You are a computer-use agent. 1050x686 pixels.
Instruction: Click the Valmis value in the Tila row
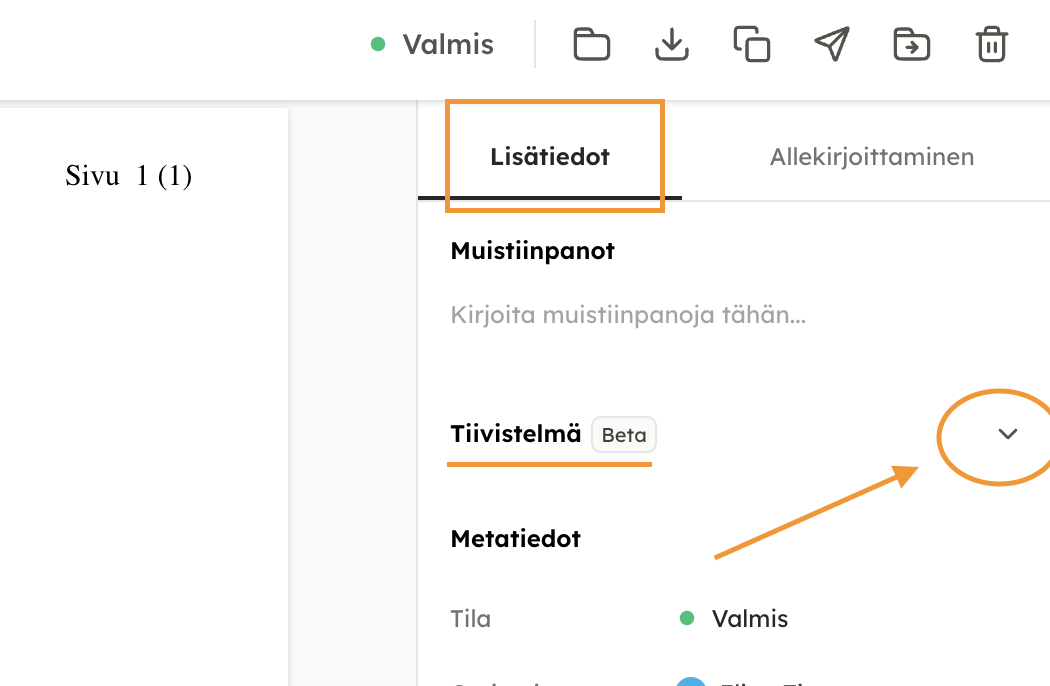(x=750, y=619)
